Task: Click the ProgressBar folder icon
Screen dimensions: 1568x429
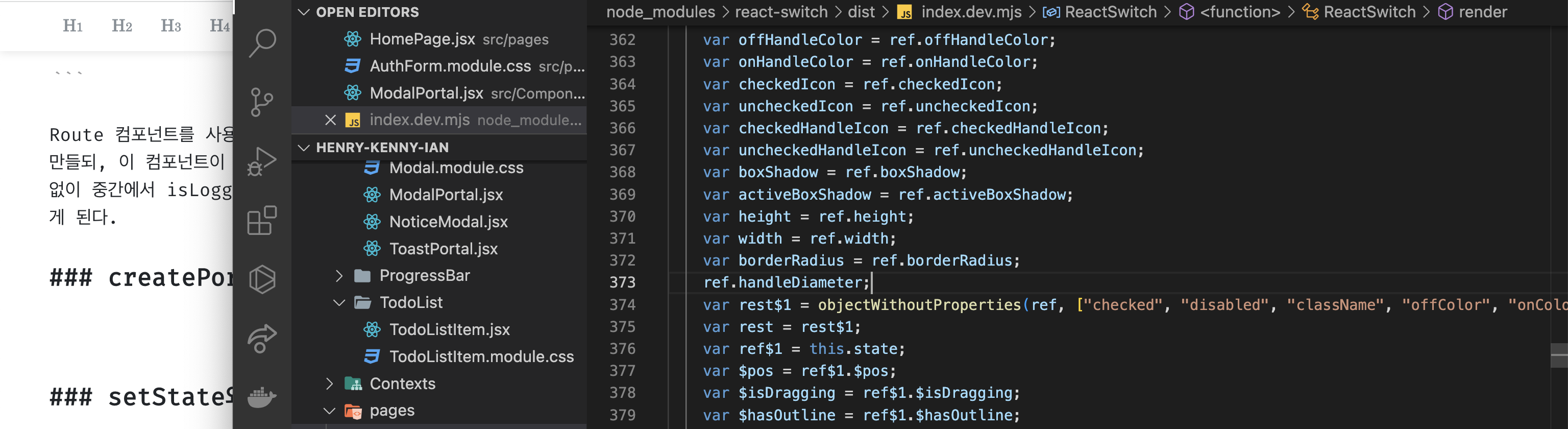Action: (363, 276)
